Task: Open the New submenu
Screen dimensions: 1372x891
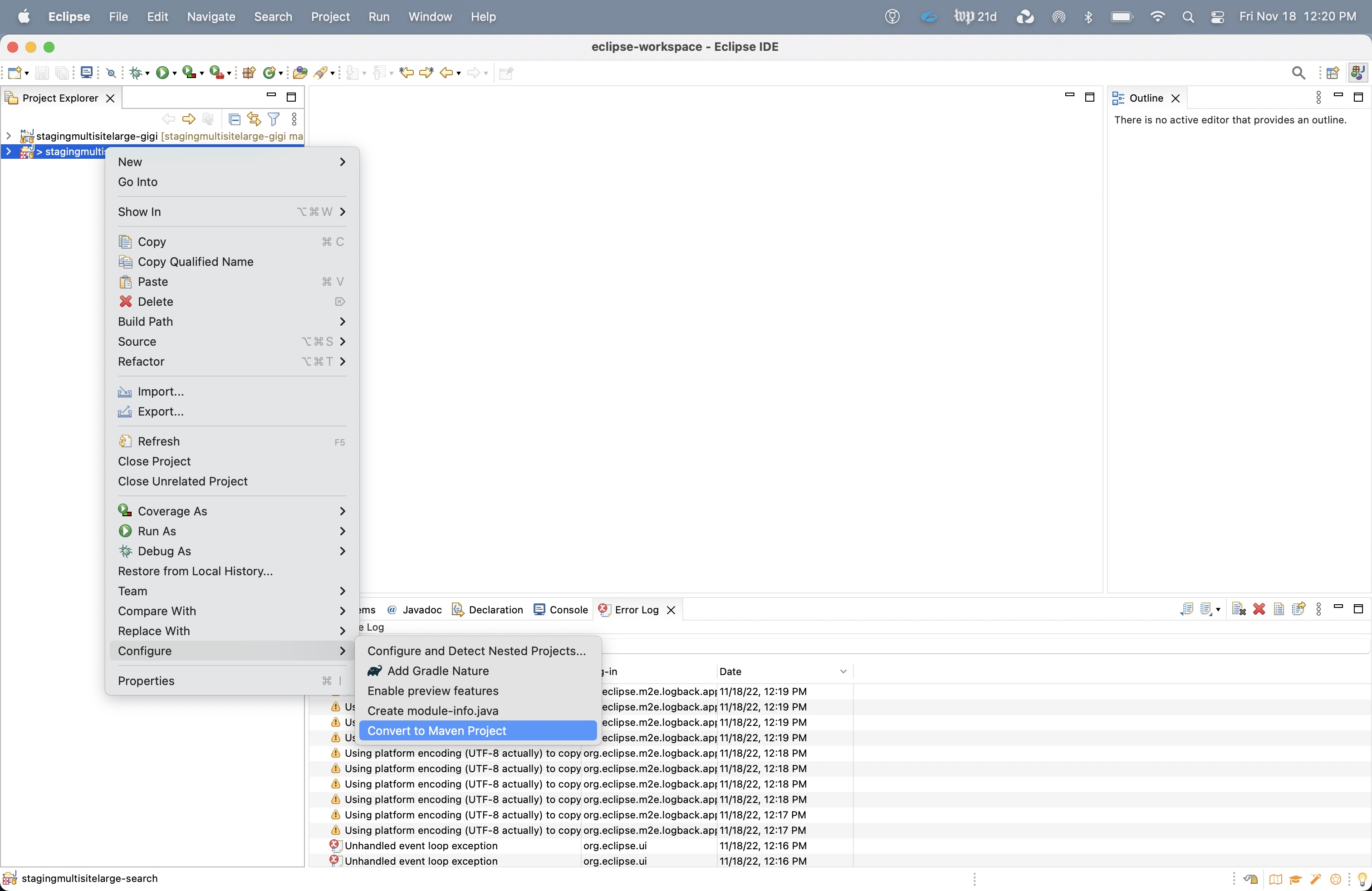Action: [x=232, y=162]
